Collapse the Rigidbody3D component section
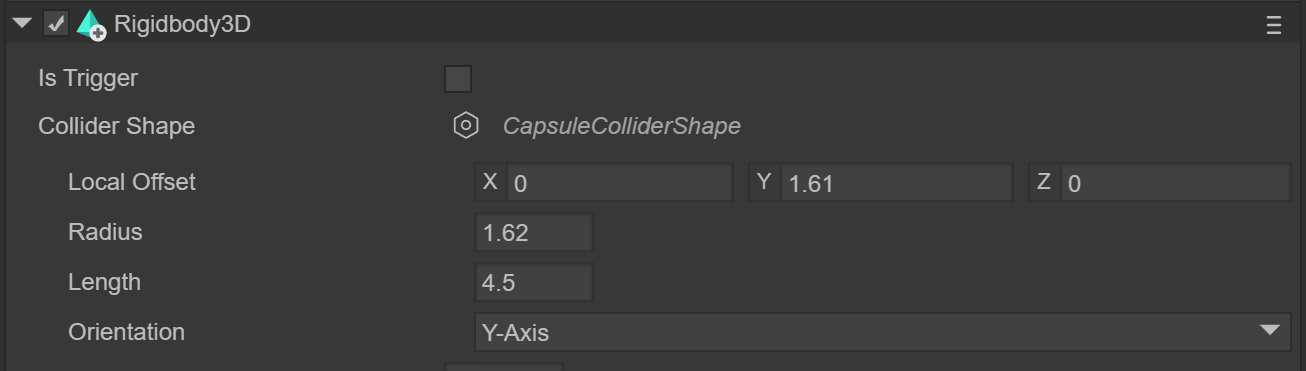1306x371 pixels. point(22,24)
